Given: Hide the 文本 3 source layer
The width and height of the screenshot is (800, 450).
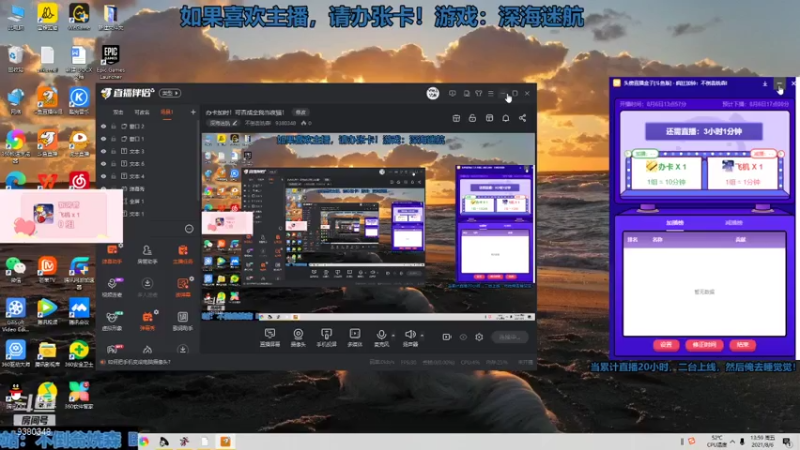Looking at the screenshot, I should click(104, 151).
